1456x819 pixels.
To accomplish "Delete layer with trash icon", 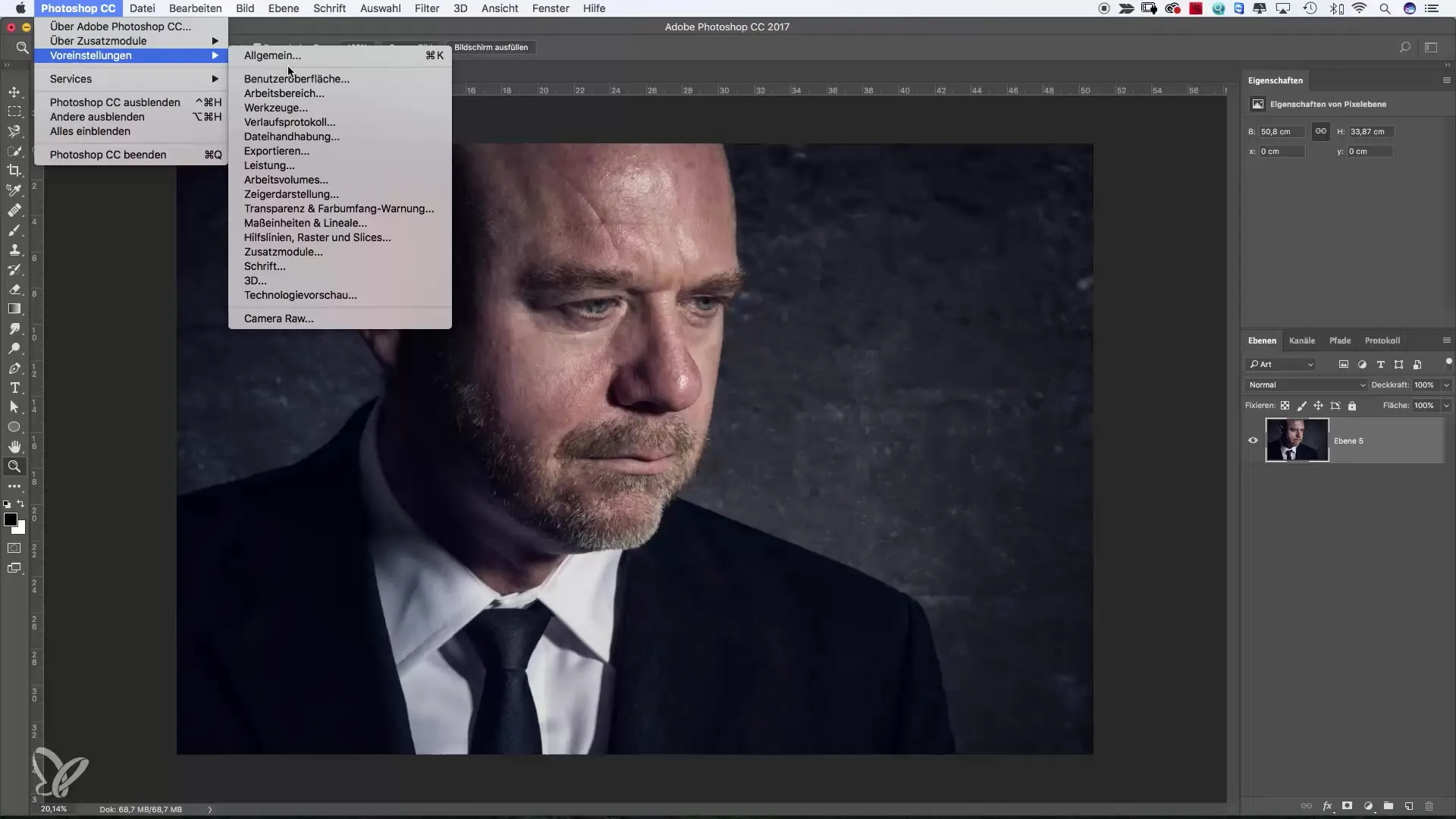I will point(1429,806).
